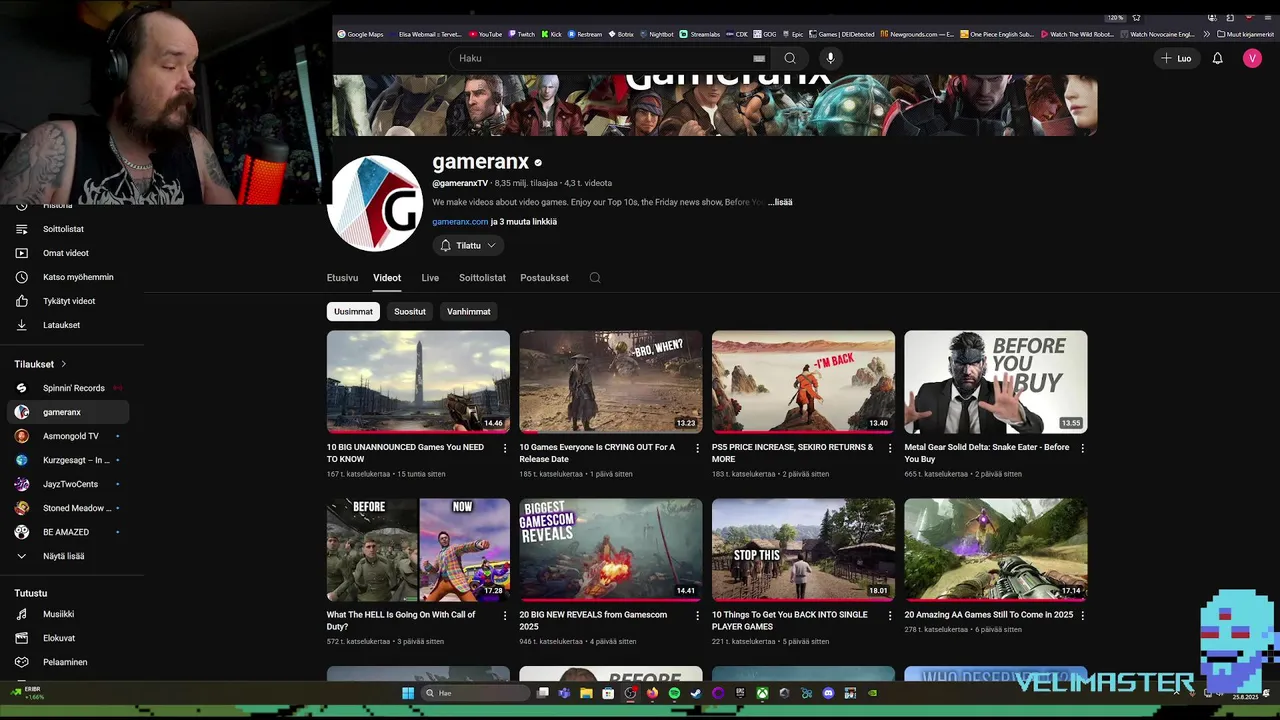Switch to the Postaukset tab

pyautogui.click(x=544, y=278)
